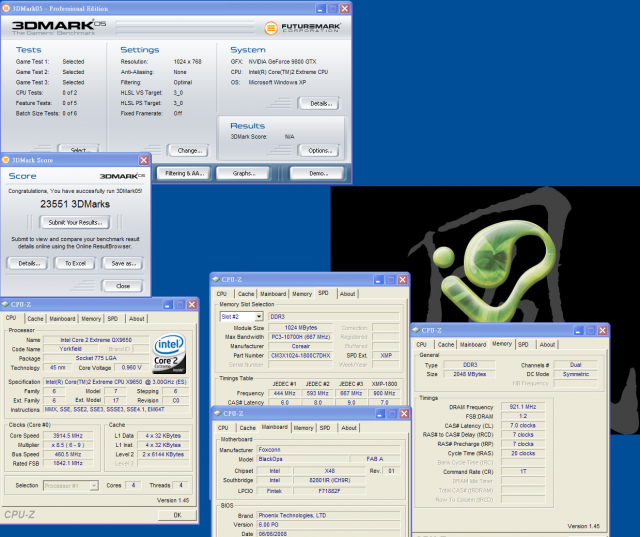Switch to Mainboard tab in CPU-Z processor window
Screen dimensions: 640x537
tap(62, 319)
